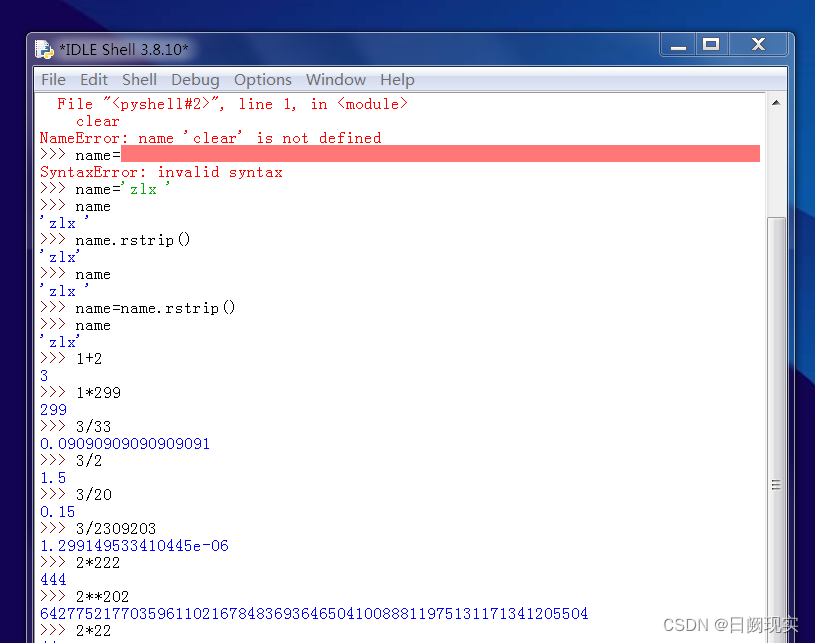This screenshot has width=815, height=643.
Task: Open the Debug menu
Action: coord(194,79)
